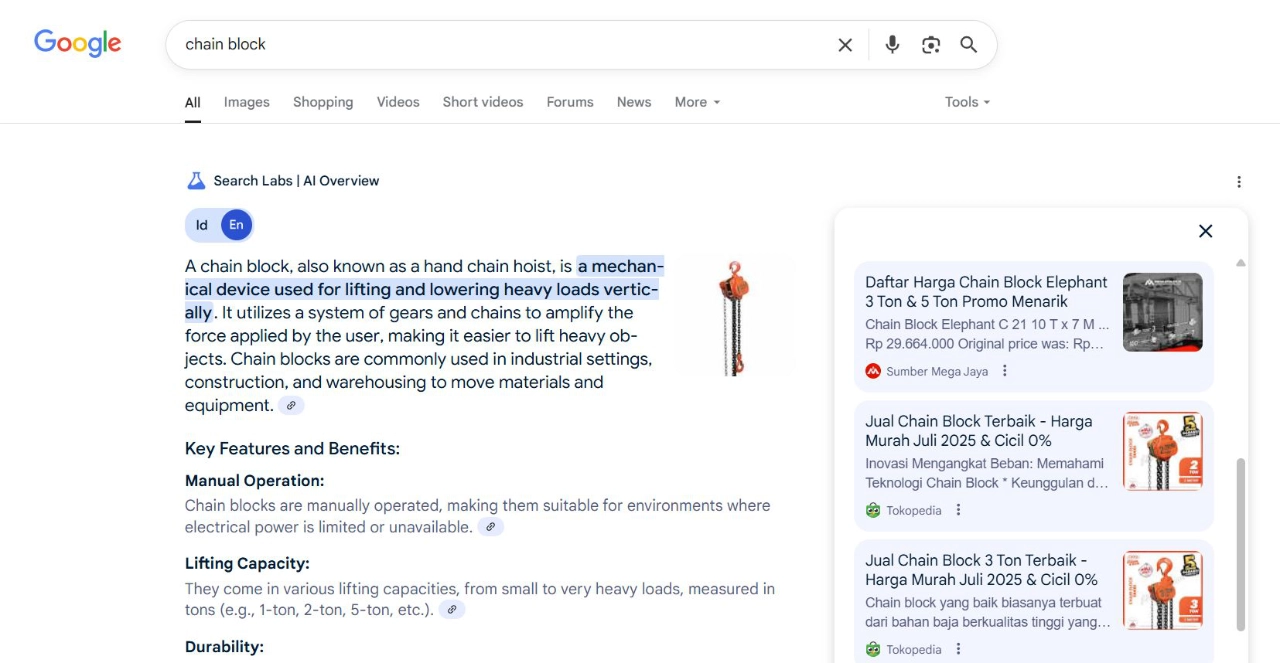The image size is (1280, 663).
Task: Click link icon after Manual Operation text
Action: pyautogui.click(x=490, y=527)
